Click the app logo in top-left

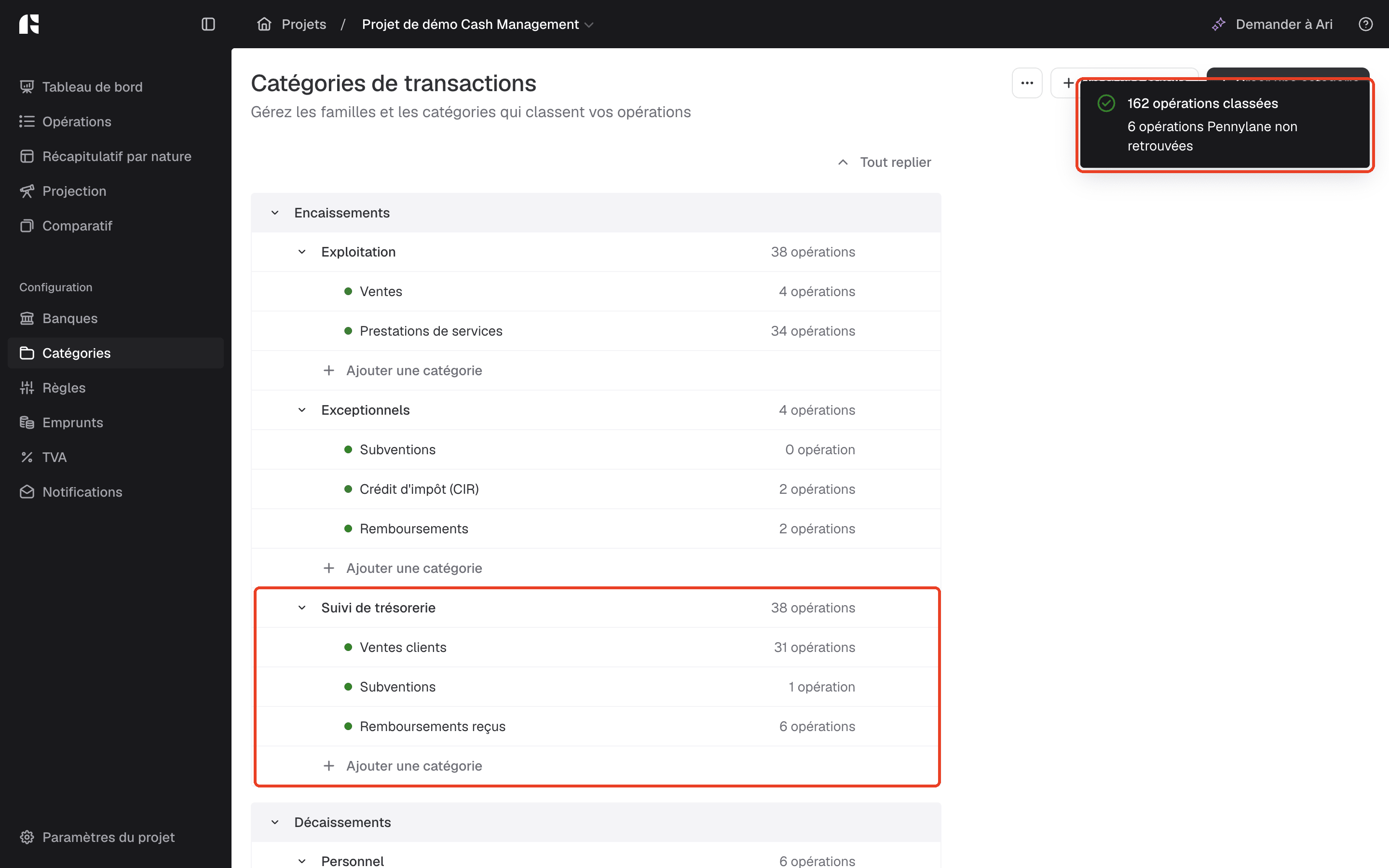(29, 24)
